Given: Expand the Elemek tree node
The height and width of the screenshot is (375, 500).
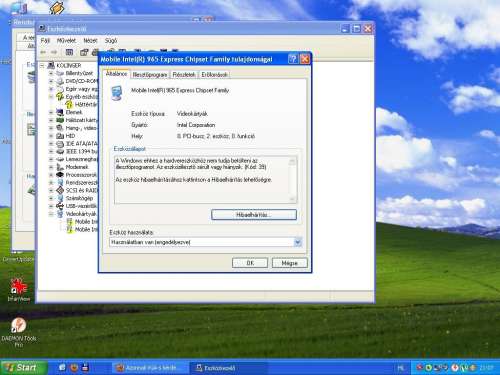Looking at the screenshot, I should tap(51, 112).
